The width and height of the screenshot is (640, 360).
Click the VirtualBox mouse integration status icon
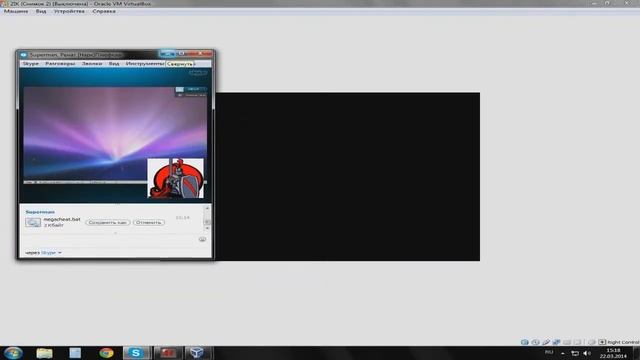[591, 342]
